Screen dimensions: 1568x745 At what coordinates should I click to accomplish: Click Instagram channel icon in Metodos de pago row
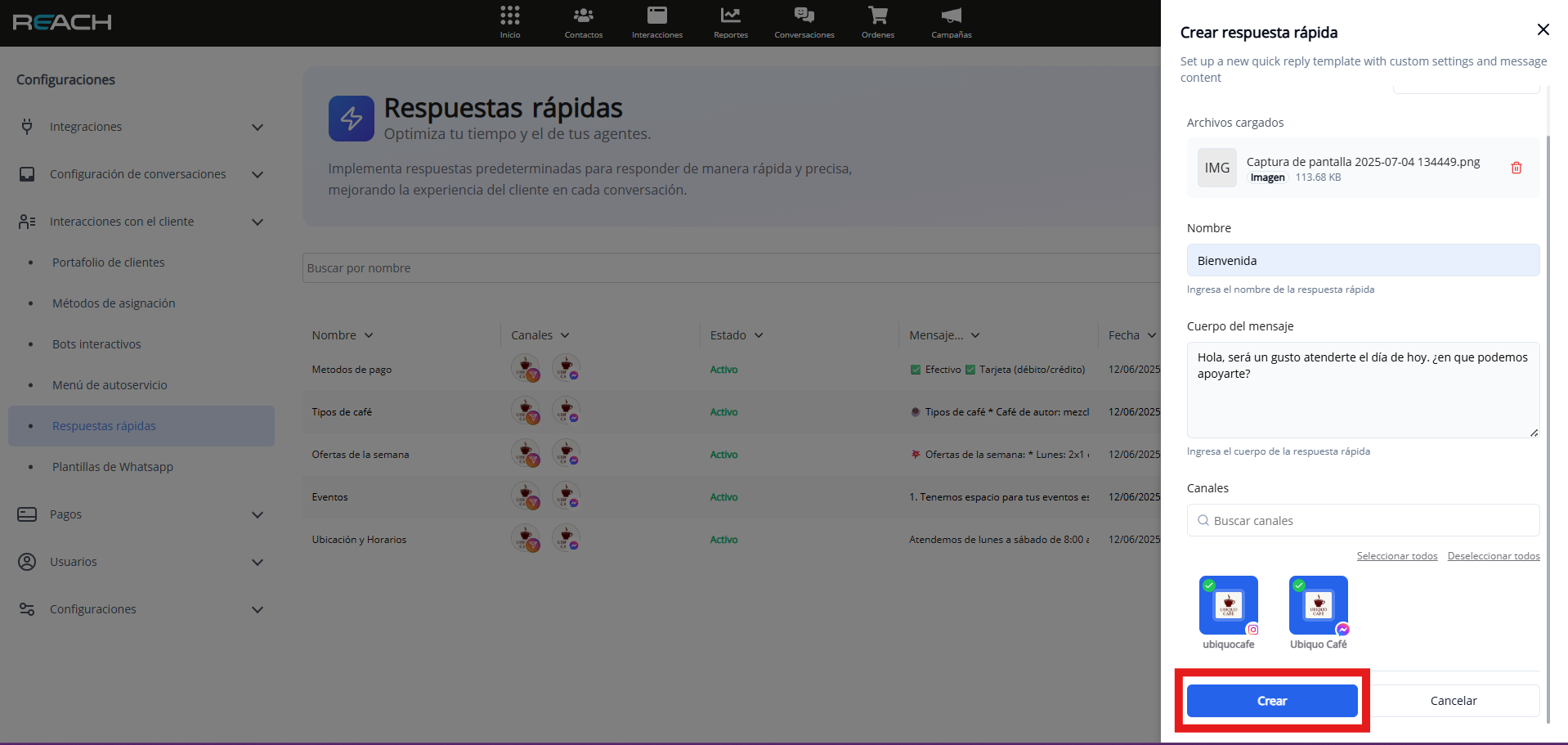[526, 369]
